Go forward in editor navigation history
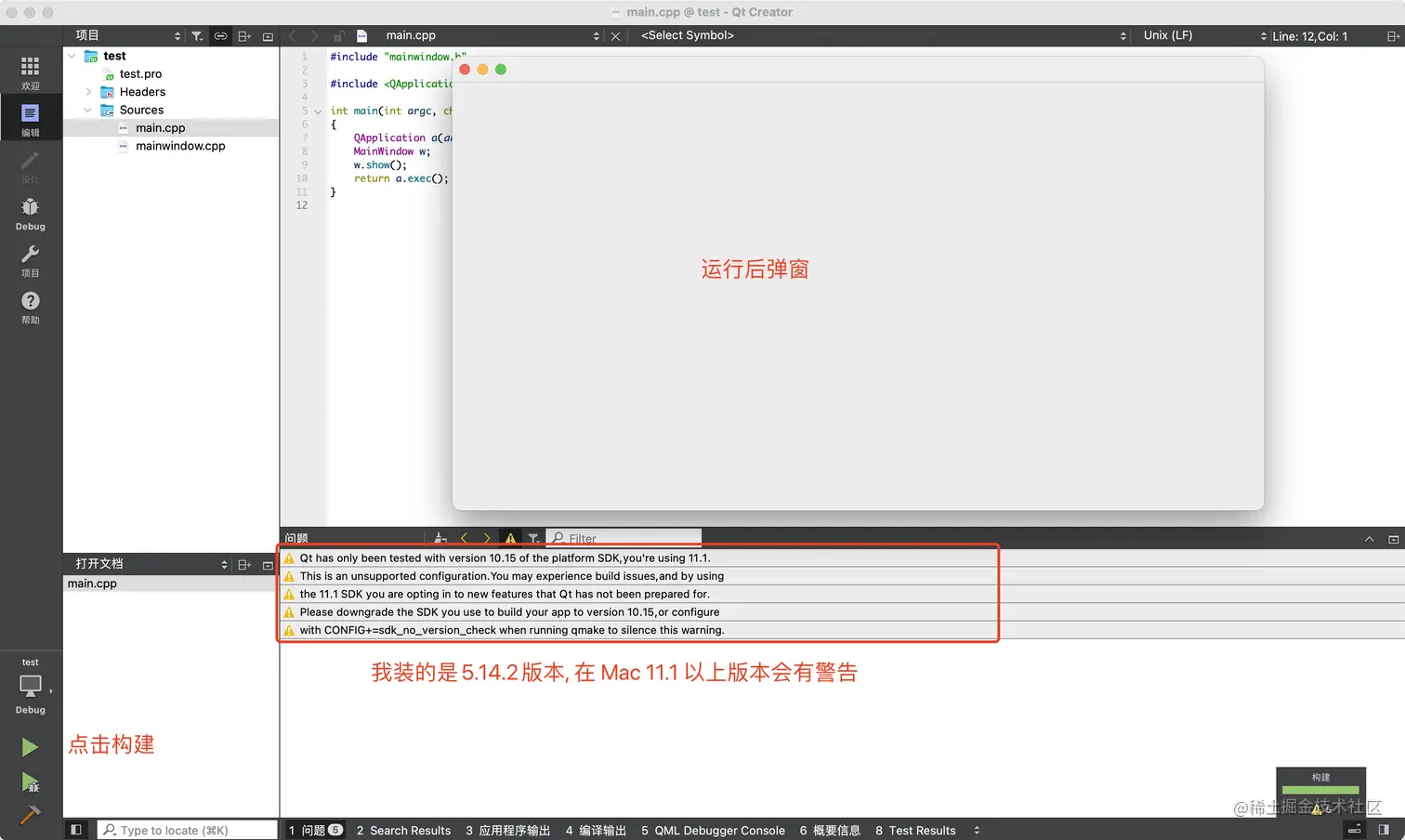The width and height of the screenshot is (1405, 840). pos(315,35)
